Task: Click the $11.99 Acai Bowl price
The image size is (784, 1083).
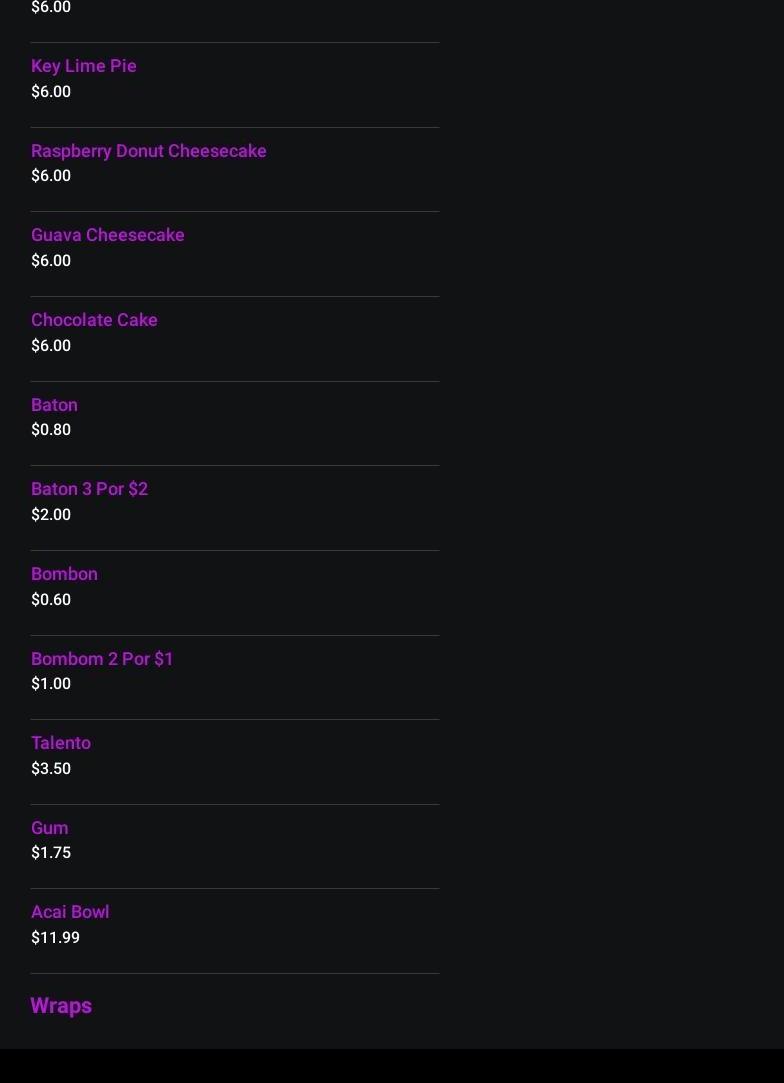Action: click(x=55, y=938)
